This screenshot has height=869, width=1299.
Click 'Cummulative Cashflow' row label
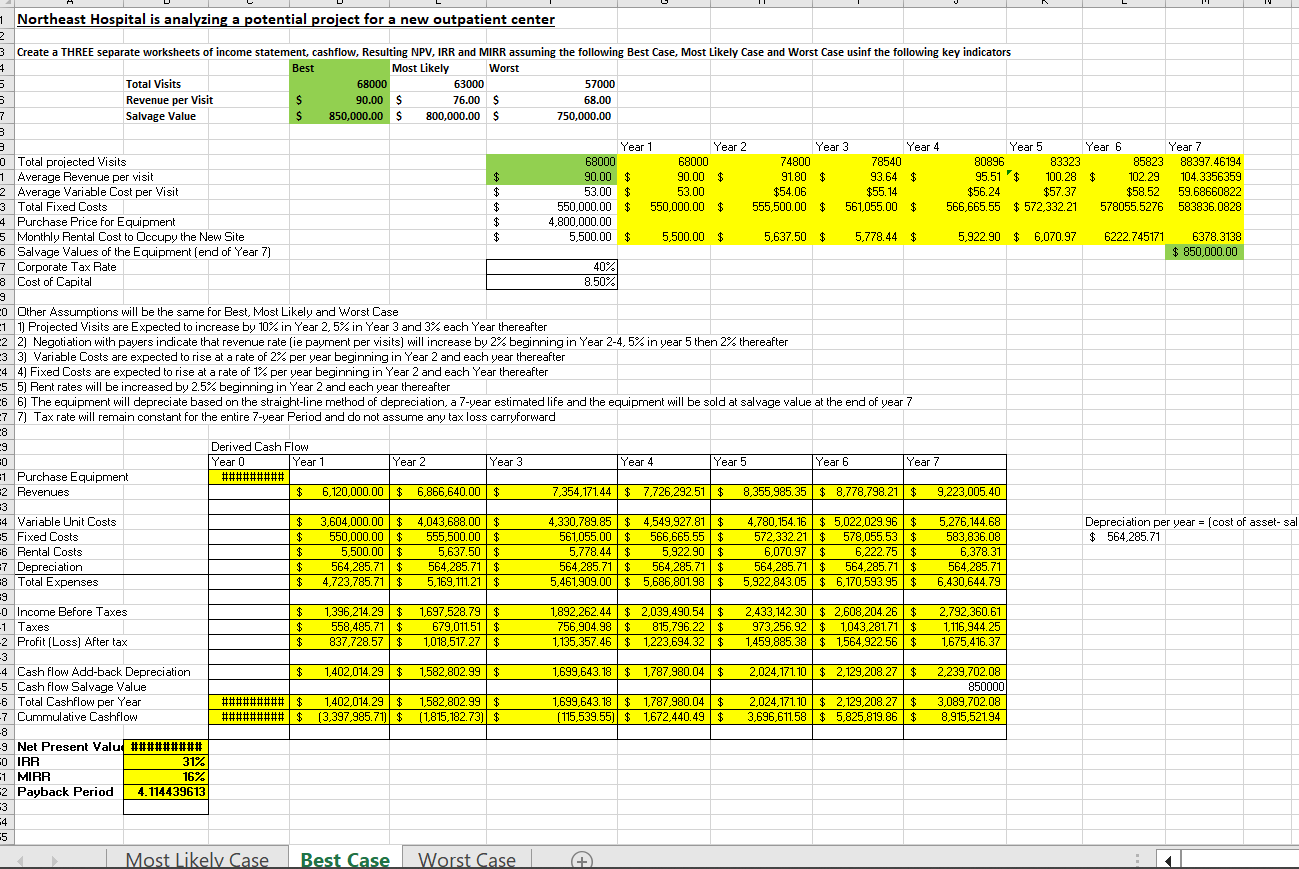pos(78,717)
